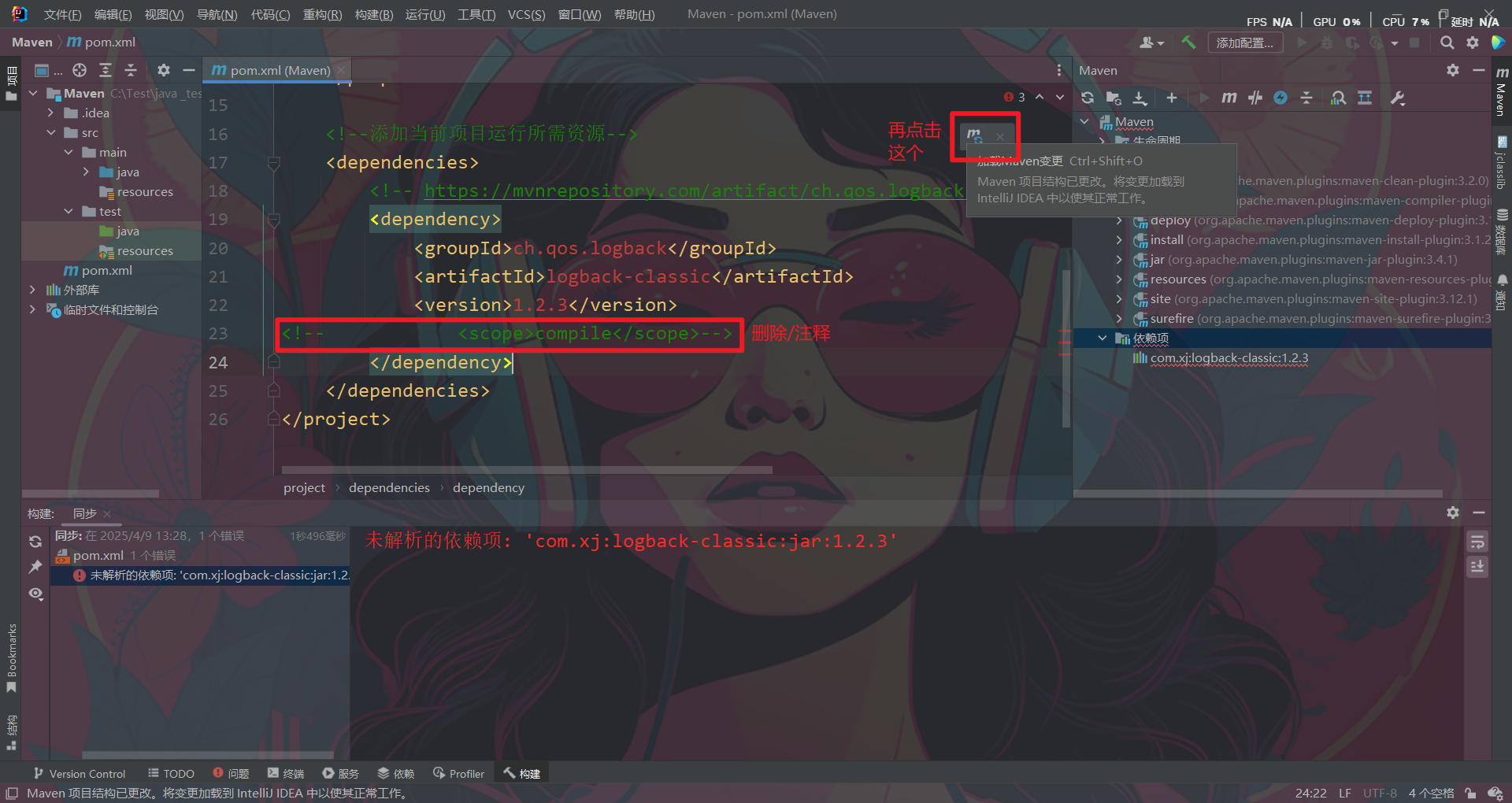The width and height of the screenshot is (1512, 803).
Task: Toggle scroll to end in build output
Action: 1477,567
